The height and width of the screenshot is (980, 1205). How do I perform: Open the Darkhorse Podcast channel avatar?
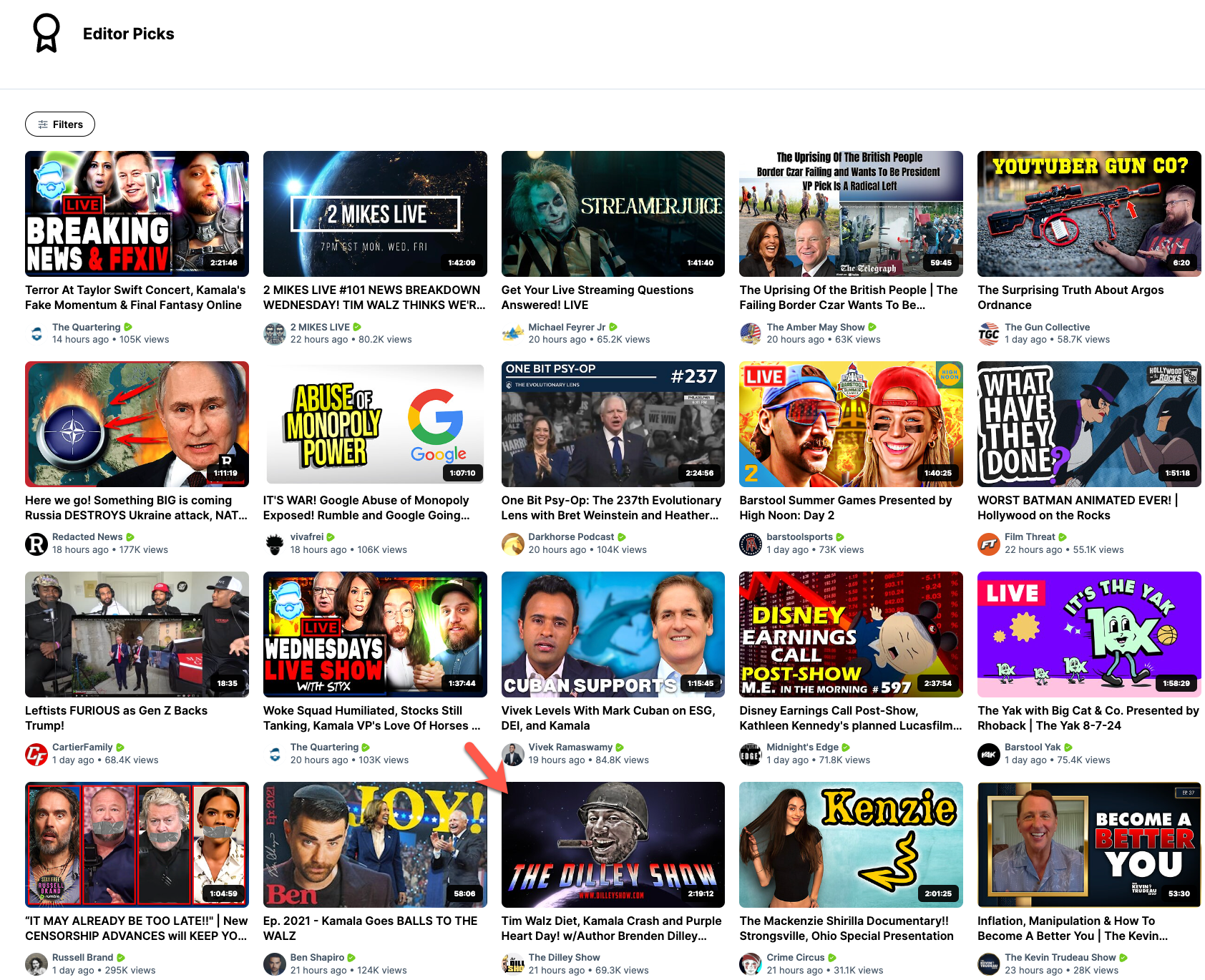(x=513, y=544)
